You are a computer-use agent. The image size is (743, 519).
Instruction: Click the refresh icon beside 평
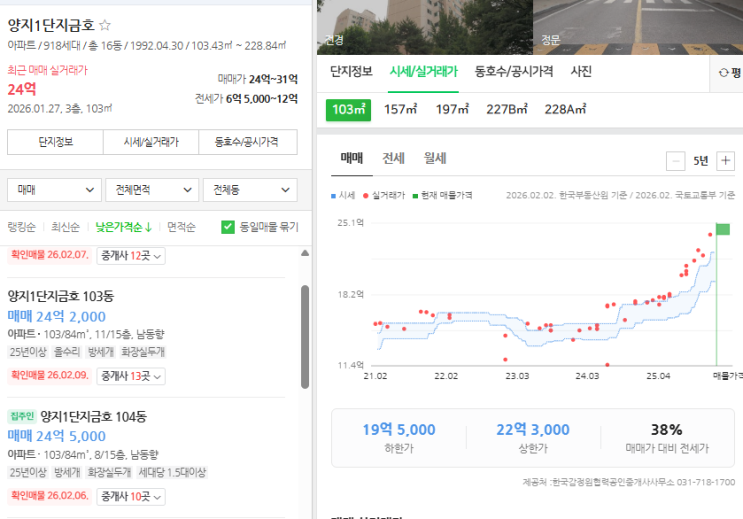pyautogui.click(x=723, y=73)
